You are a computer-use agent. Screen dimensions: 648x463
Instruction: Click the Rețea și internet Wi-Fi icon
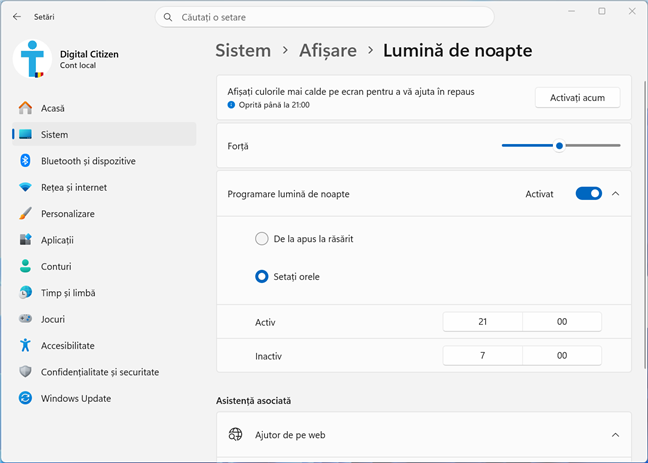(25, 187)
